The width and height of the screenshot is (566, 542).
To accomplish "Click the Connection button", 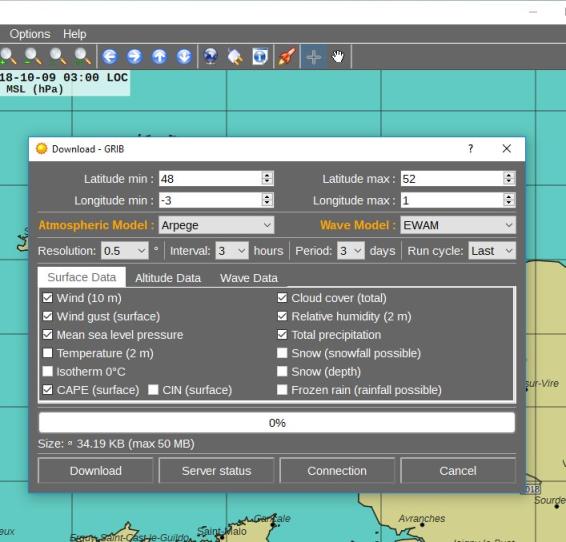I will (337, 471).
